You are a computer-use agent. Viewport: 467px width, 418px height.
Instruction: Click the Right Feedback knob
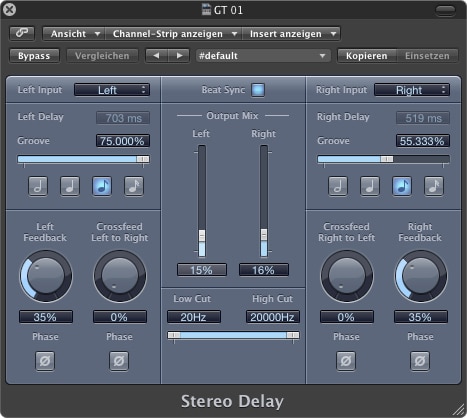pyautogui.click(x=421, y=276)
